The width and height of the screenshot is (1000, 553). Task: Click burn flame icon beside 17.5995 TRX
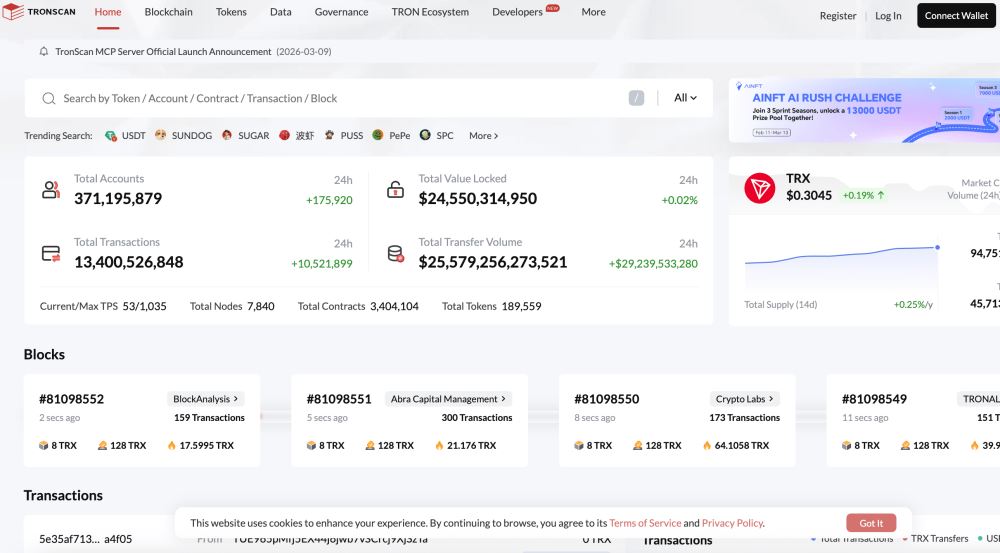click(172, 445)
